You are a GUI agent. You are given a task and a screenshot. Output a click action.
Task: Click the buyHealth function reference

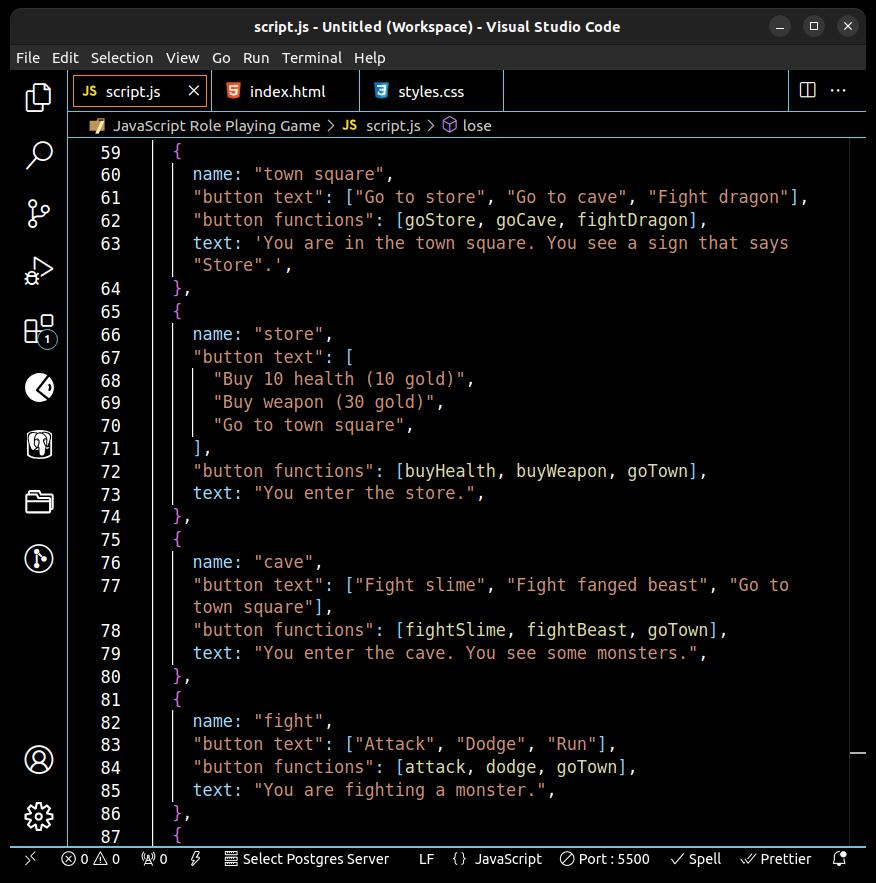point(450,471)
